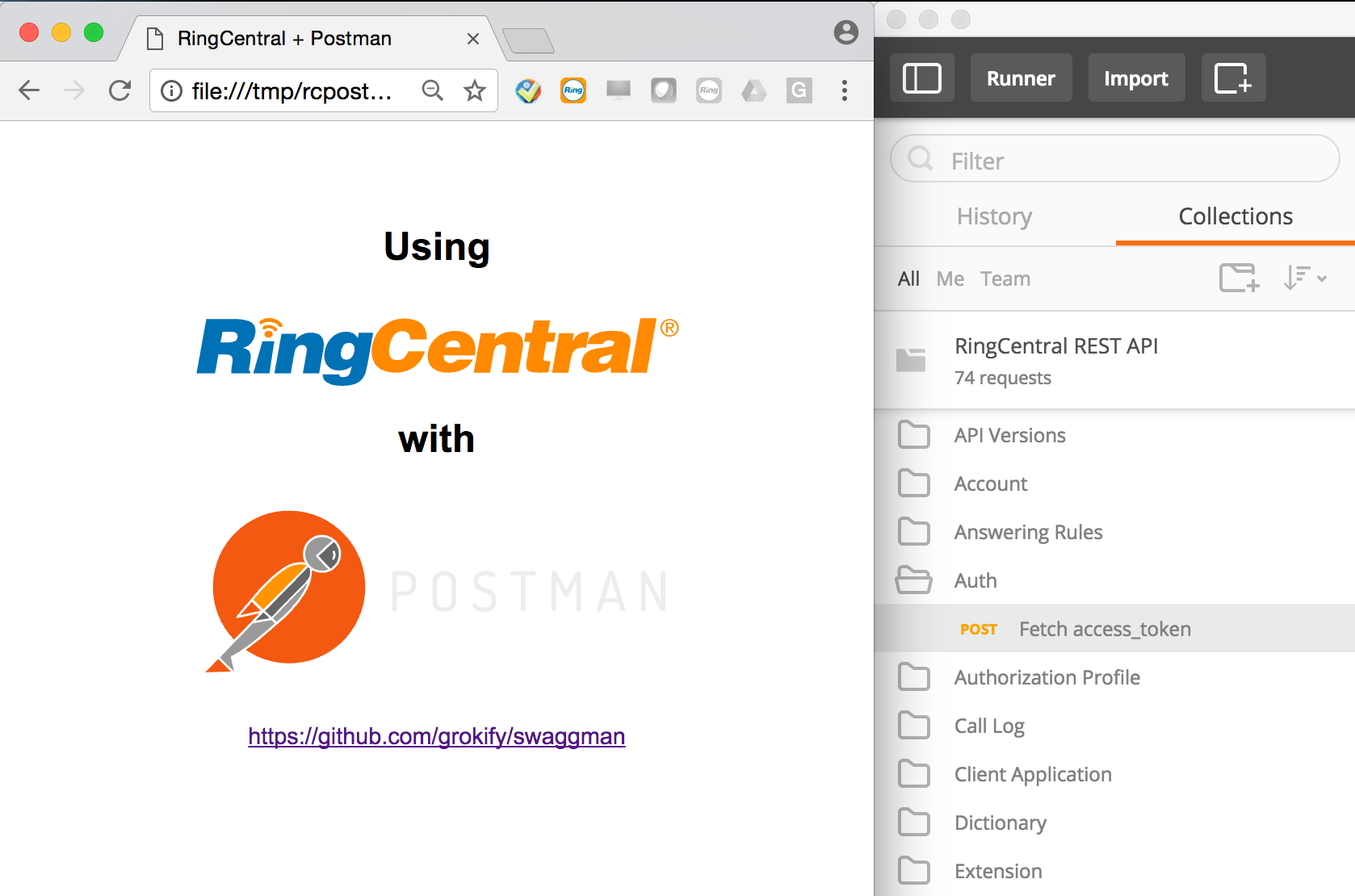The image size is (1355, 896).
Task: Click the gray G extension icon
Action: 799,90
